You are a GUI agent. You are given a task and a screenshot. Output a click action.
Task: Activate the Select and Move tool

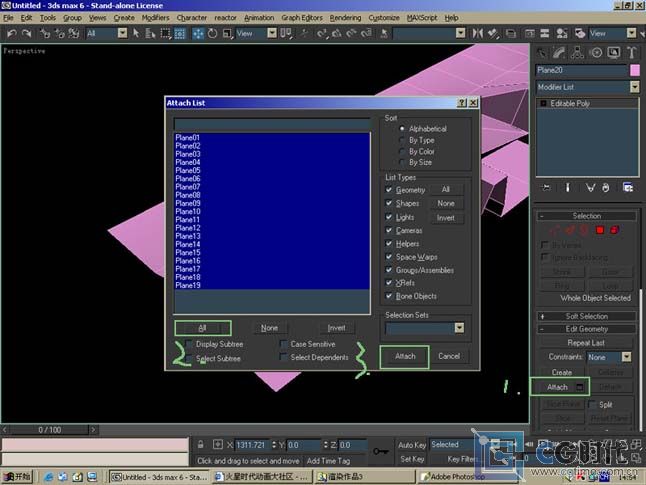click(x=198, y=33)
